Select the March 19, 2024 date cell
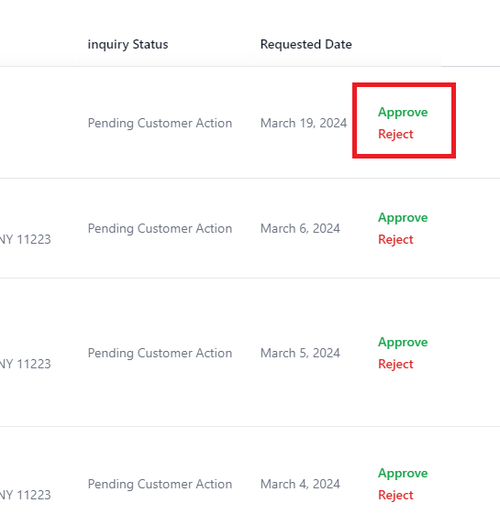 tap(303, 123)
